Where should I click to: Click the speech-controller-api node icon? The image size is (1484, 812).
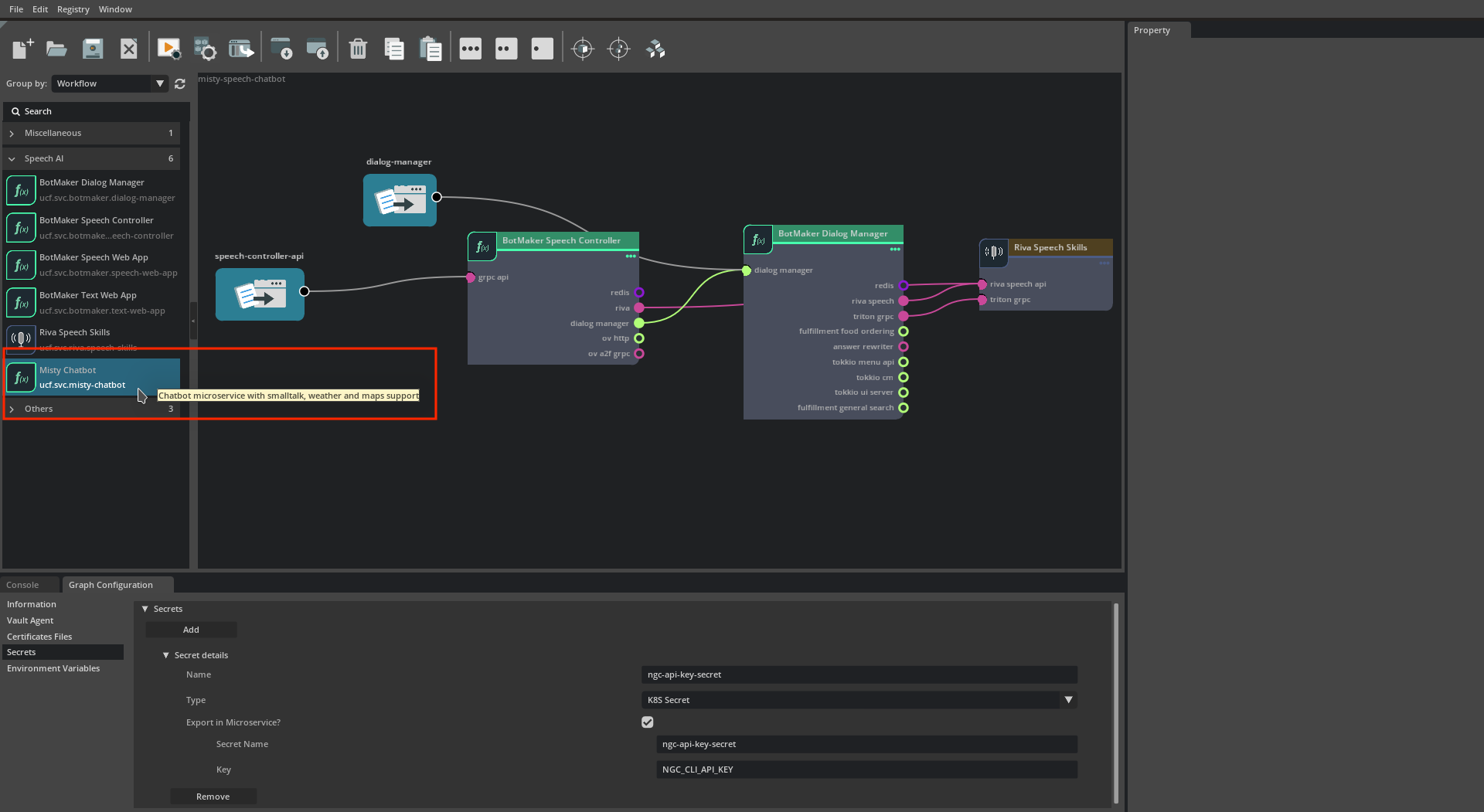(260, 294)
